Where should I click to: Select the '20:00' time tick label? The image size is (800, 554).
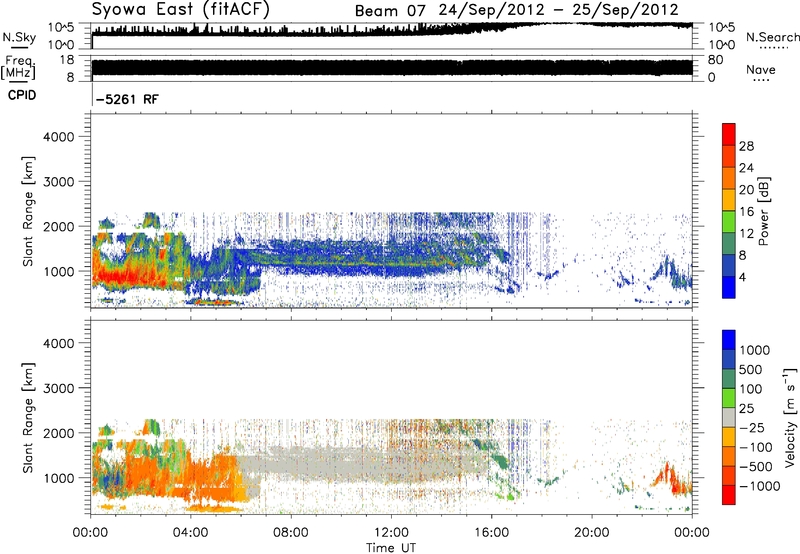(x=592, y=533)
